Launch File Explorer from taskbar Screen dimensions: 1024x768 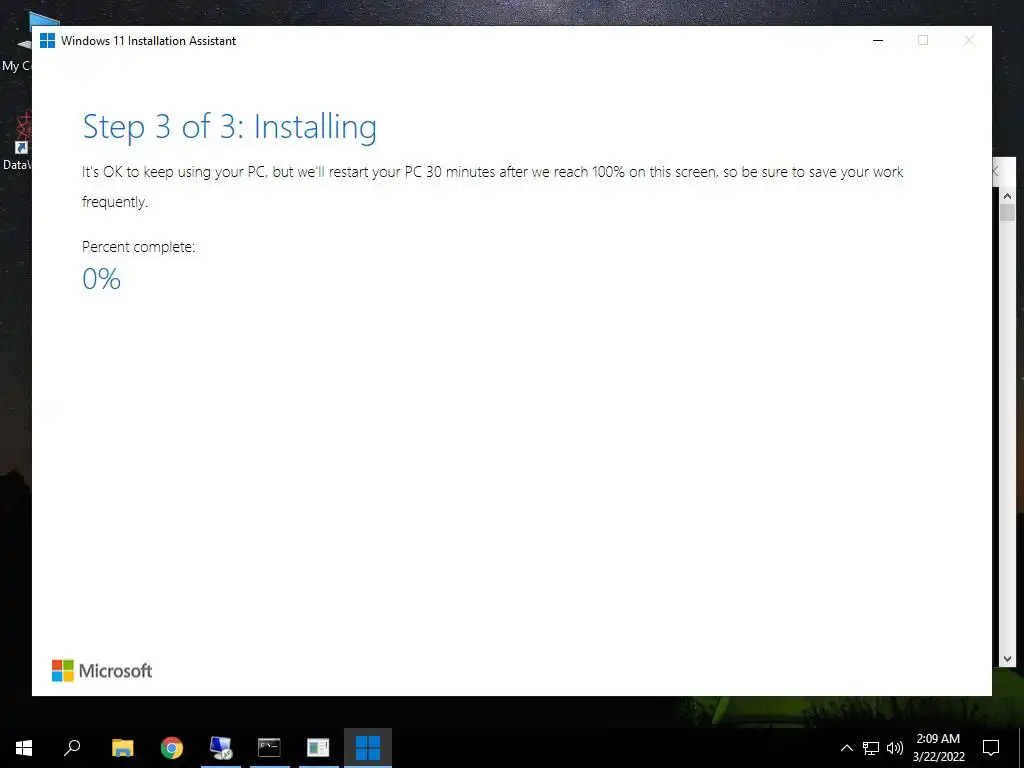pyautogui.click(x=123, y=747)
